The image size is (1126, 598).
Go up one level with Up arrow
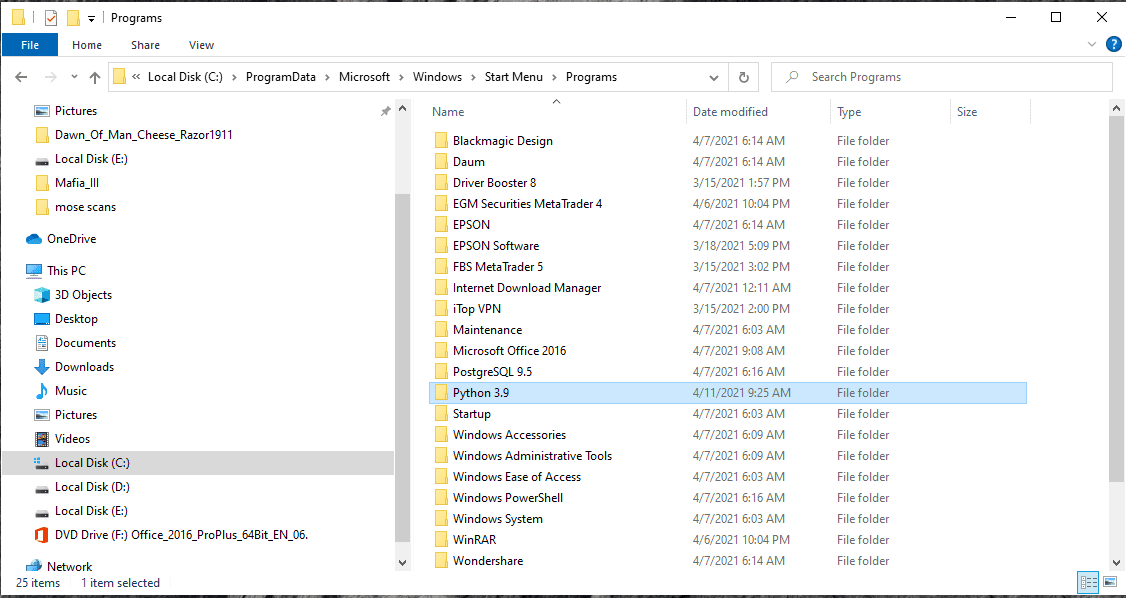pos(95,77)
